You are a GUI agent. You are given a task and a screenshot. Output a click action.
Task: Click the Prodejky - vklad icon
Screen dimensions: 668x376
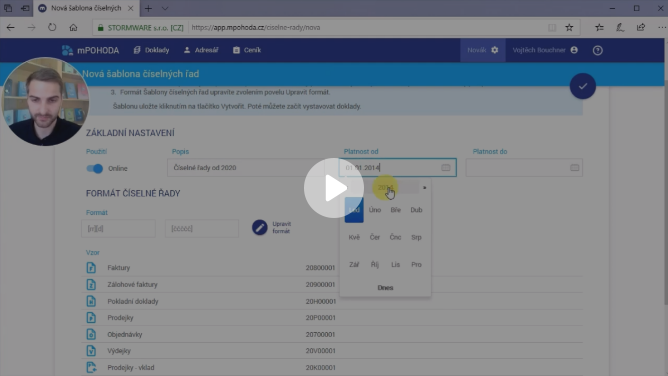point(91,367)
